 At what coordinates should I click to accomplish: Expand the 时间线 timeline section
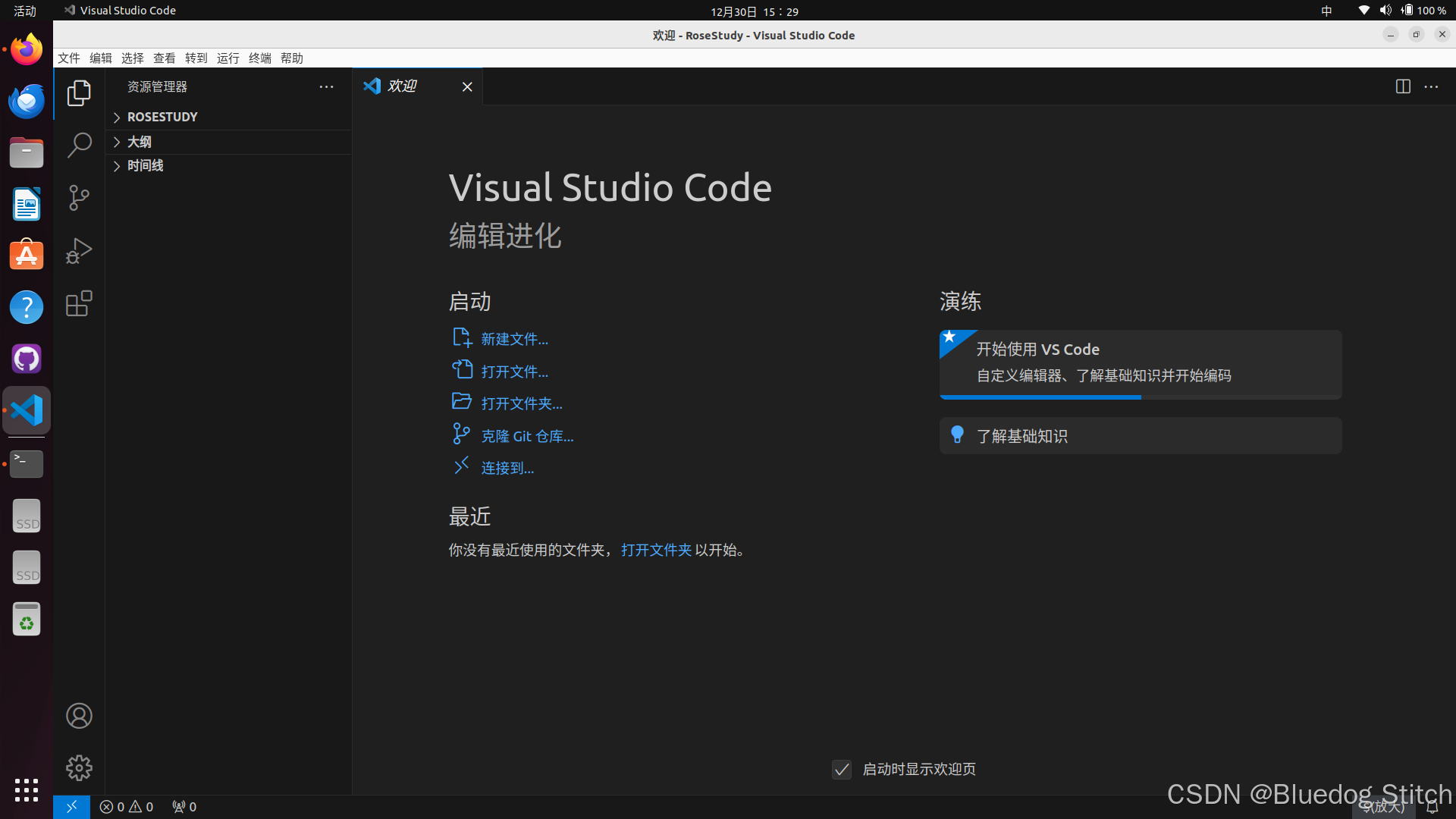tap(144, 165)
